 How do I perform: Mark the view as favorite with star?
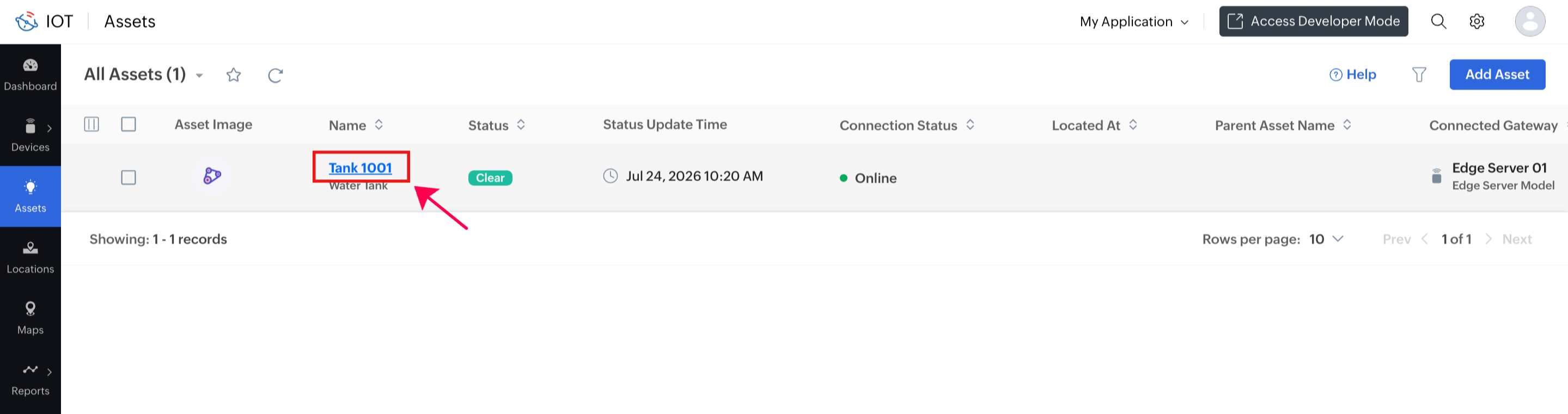234,75
